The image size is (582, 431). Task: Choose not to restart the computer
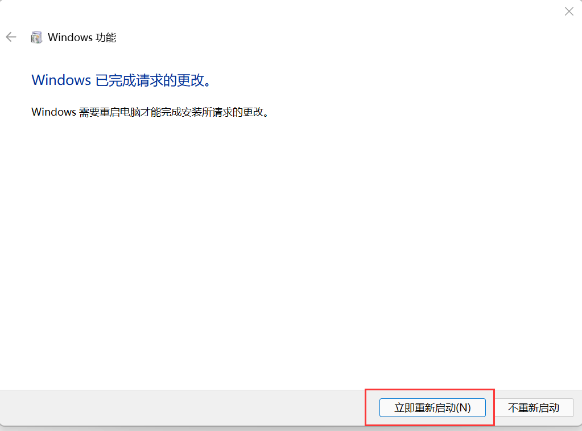pos(533,408)
